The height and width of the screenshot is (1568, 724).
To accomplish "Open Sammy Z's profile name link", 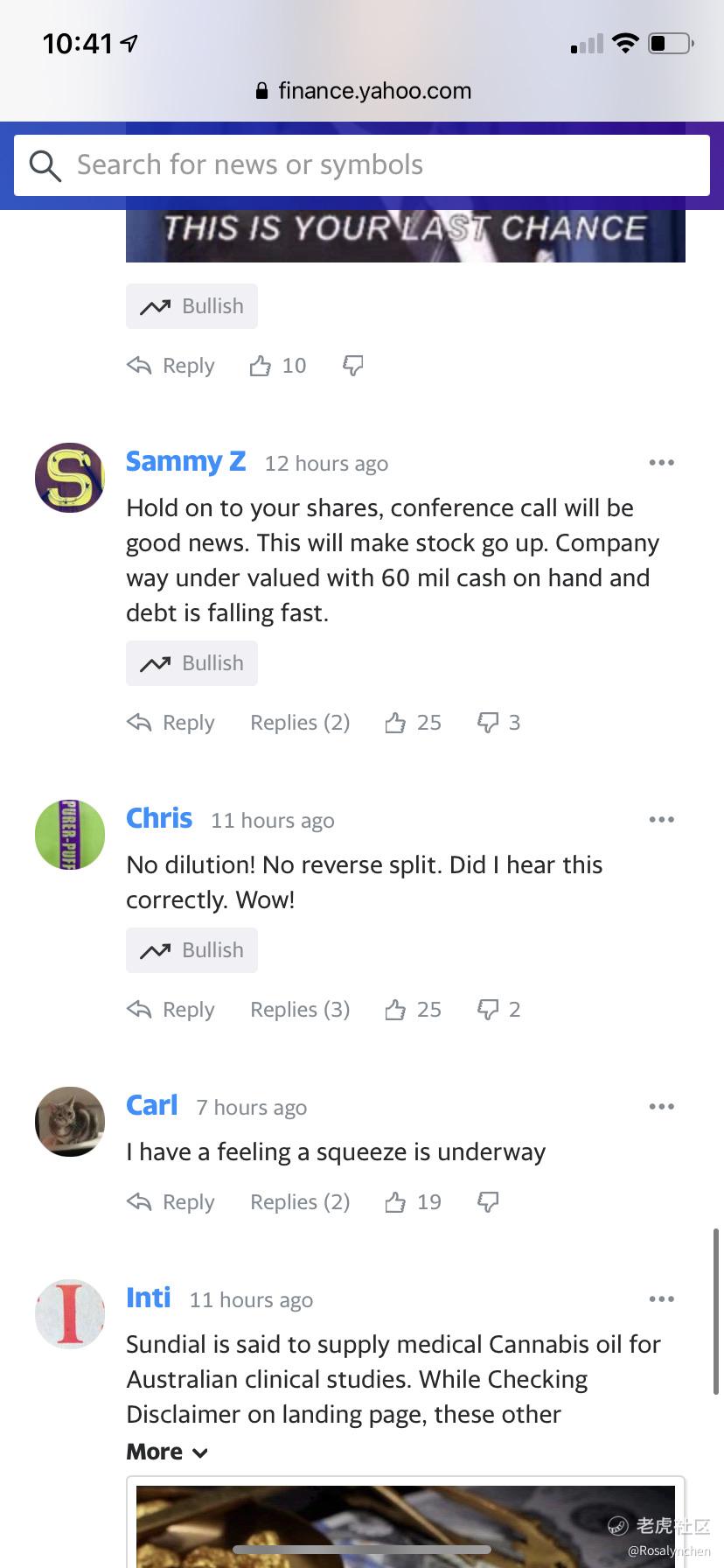I will [185, 461].
